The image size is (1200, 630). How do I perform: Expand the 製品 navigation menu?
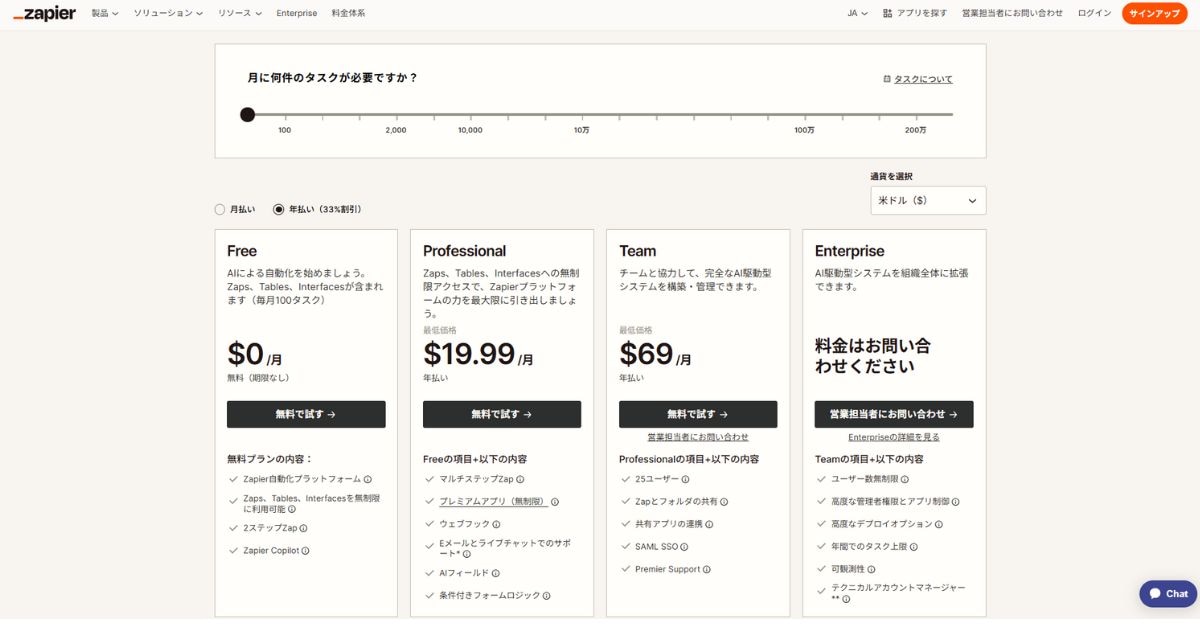pyautogui.click(x=104, y=13)
